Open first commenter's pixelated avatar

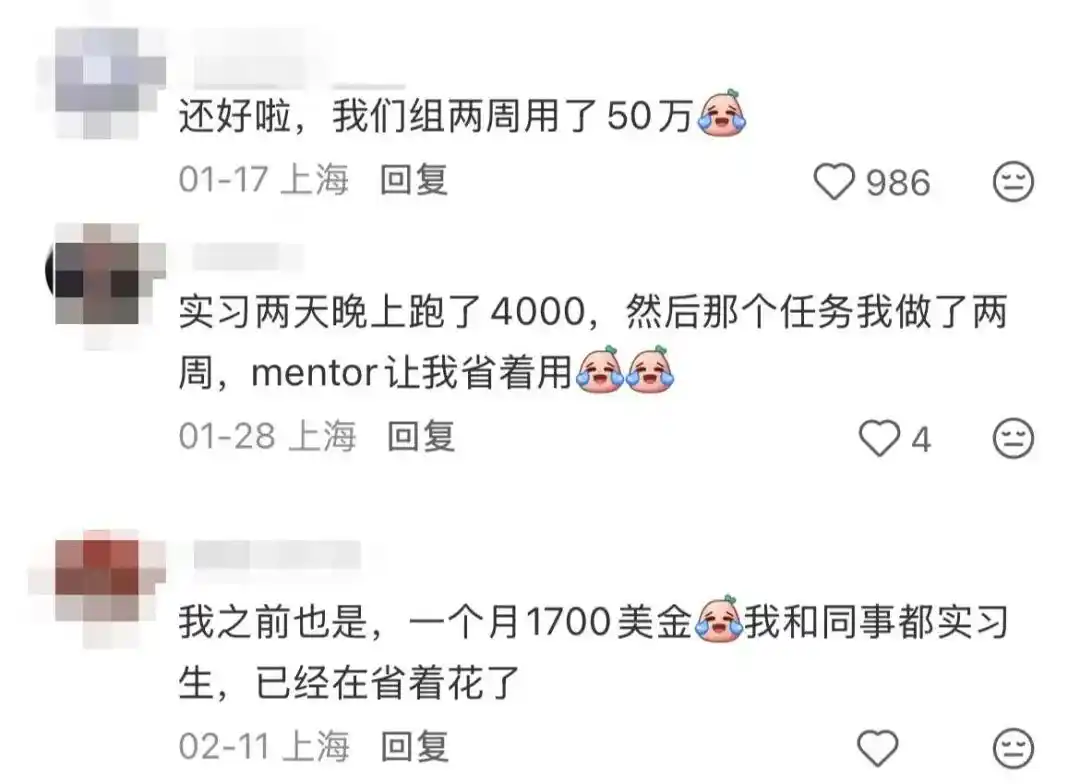tap(103, 83)
